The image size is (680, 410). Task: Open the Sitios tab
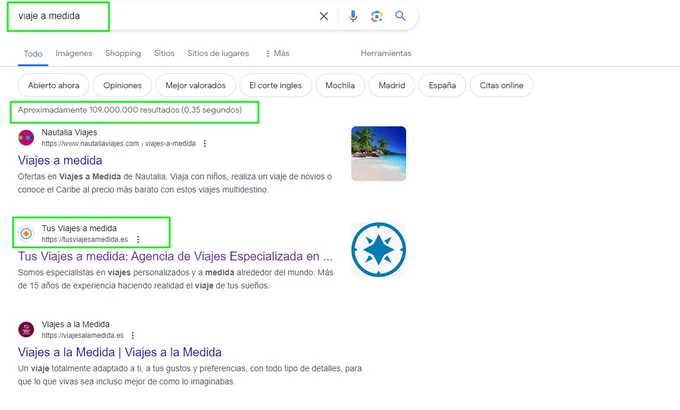click(x=164, y=53)
